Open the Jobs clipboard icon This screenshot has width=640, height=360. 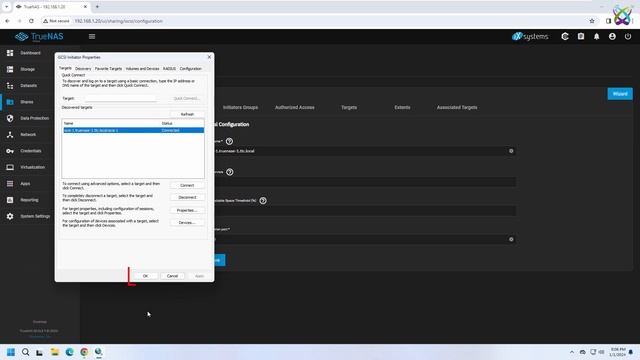[x=581, y=36]
